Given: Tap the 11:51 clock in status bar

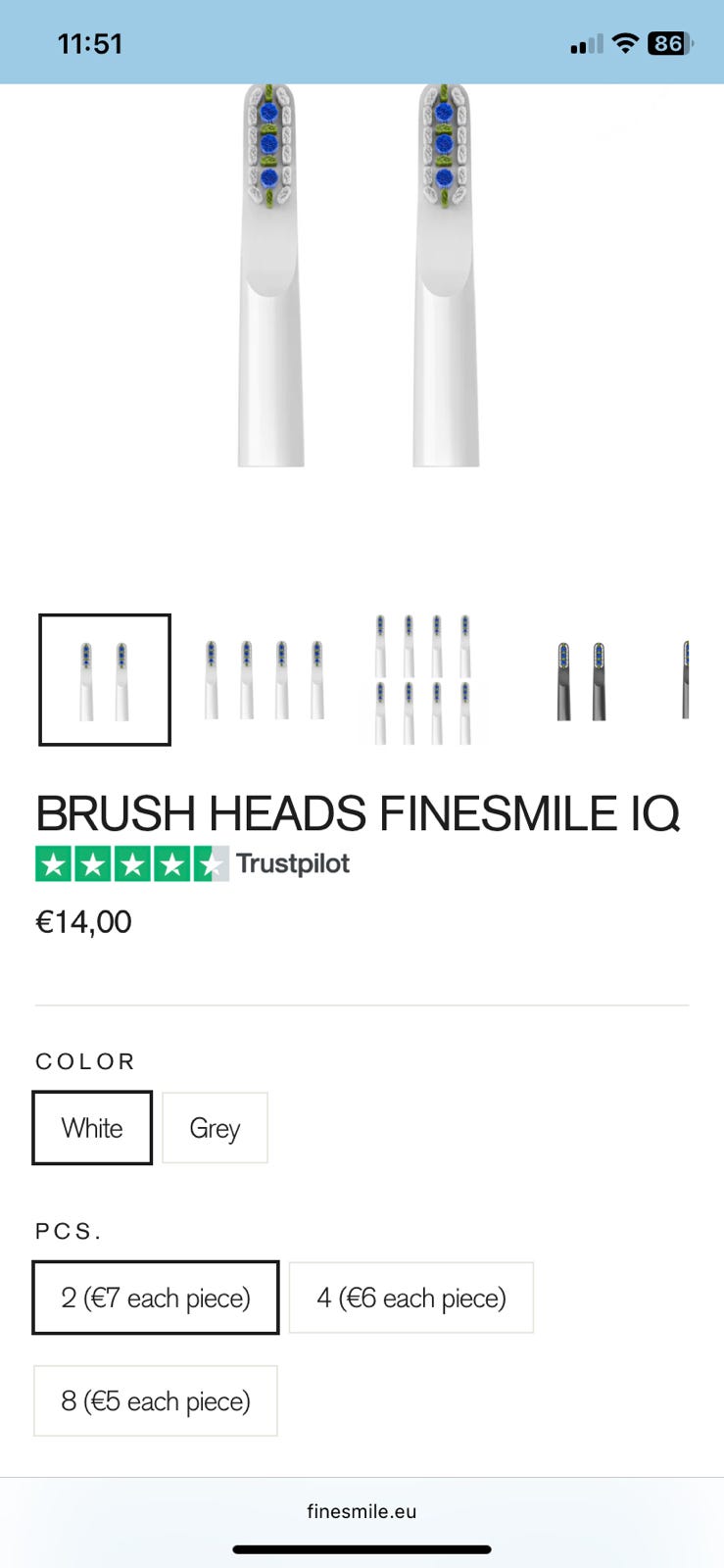Looking at the screenshot, I should 90,44.
